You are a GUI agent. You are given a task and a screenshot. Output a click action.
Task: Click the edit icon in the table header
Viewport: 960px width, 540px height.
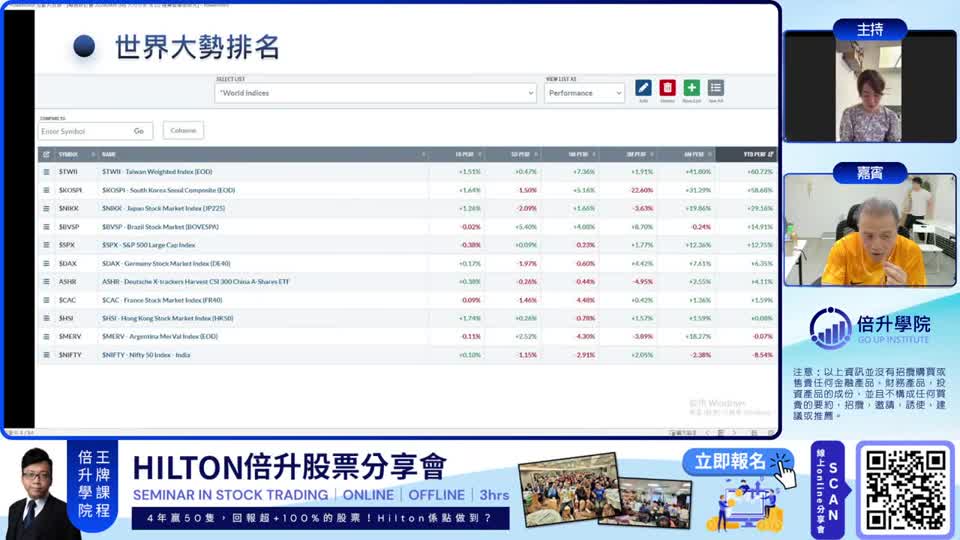[x=46, y=154]
